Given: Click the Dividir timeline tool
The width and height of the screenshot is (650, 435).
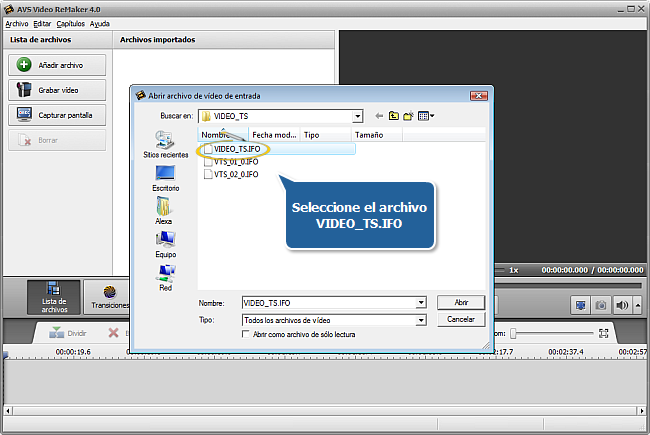Looking at the screenshot, I should (68, 333).
